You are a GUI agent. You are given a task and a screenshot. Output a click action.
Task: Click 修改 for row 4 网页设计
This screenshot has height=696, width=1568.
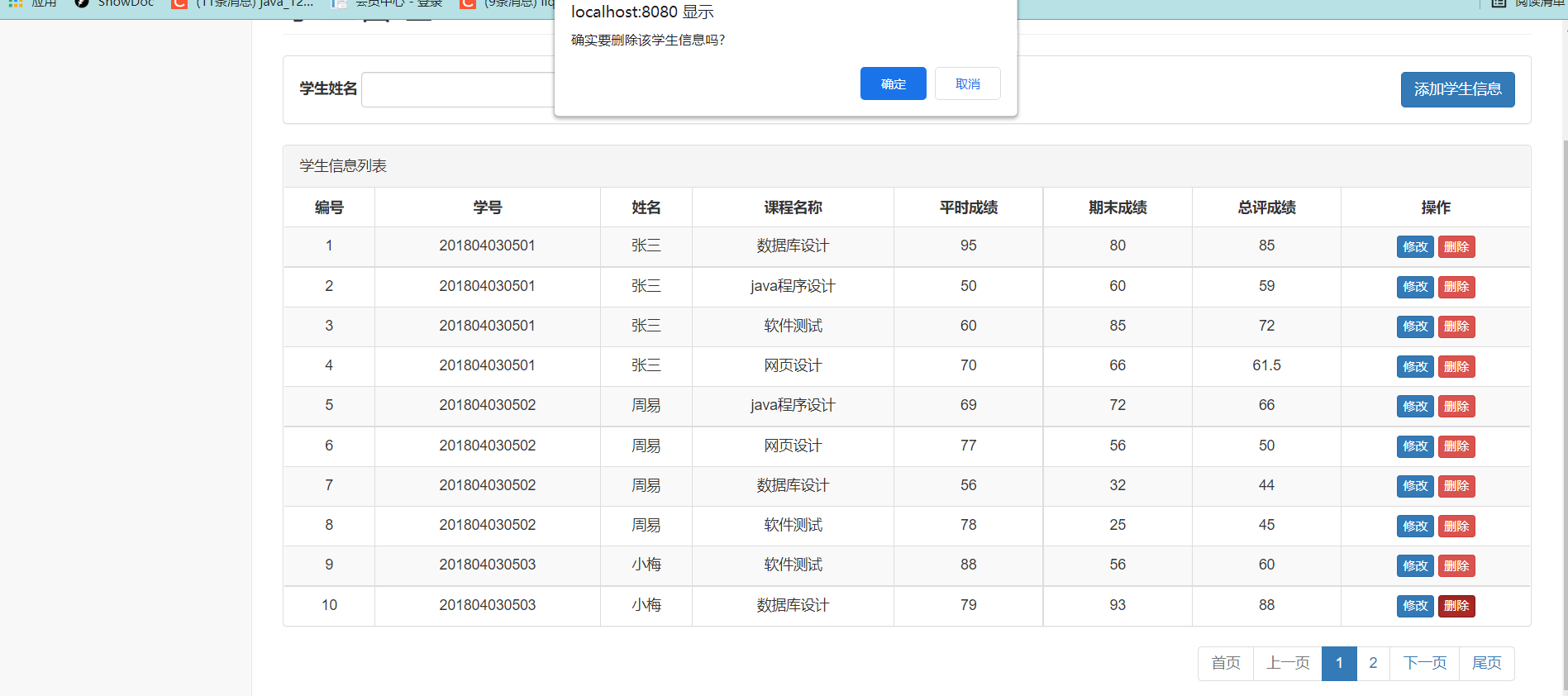point(1415,366)
